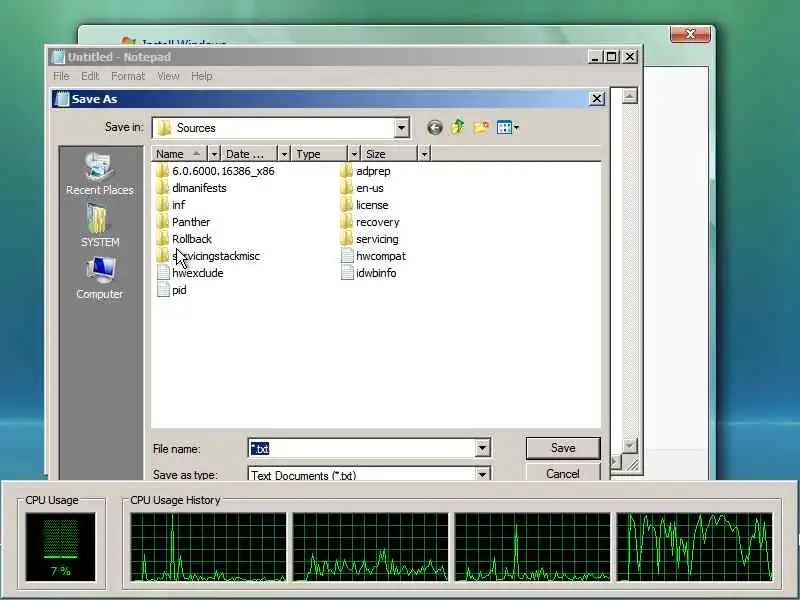800x600 pixels.
Task: Click the Notepad icon in the title bar
Action: click(x=58, y=57)
